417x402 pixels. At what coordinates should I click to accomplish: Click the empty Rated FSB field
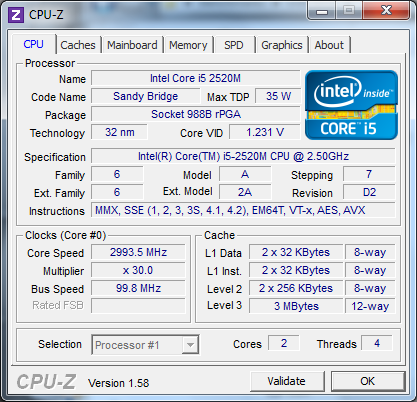click(138, 306)
